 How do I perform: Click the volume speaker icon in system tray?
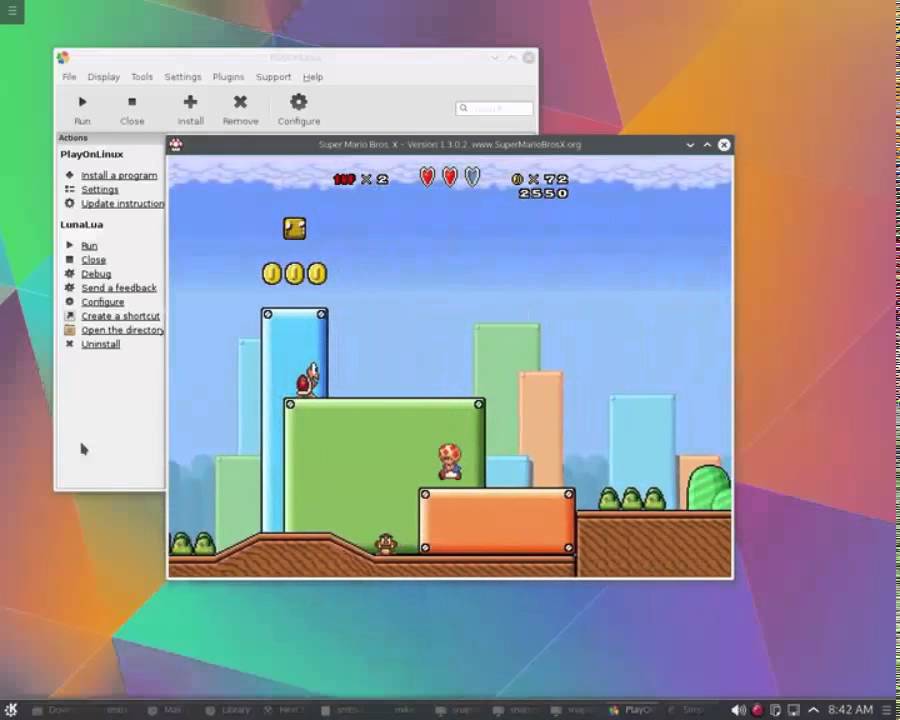738,710
